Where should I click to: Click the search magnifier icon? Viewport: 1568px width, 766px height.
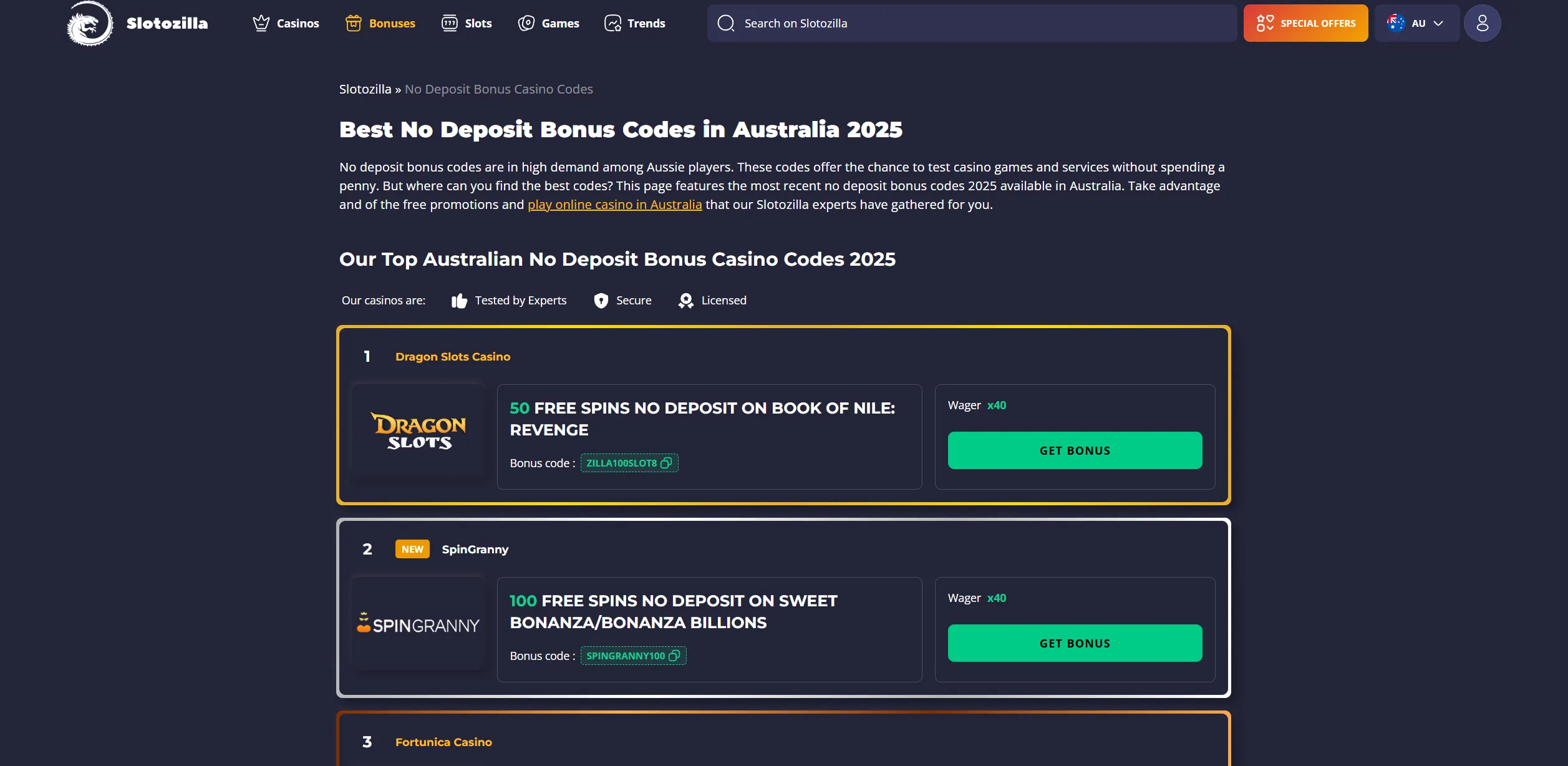[726, 23]
